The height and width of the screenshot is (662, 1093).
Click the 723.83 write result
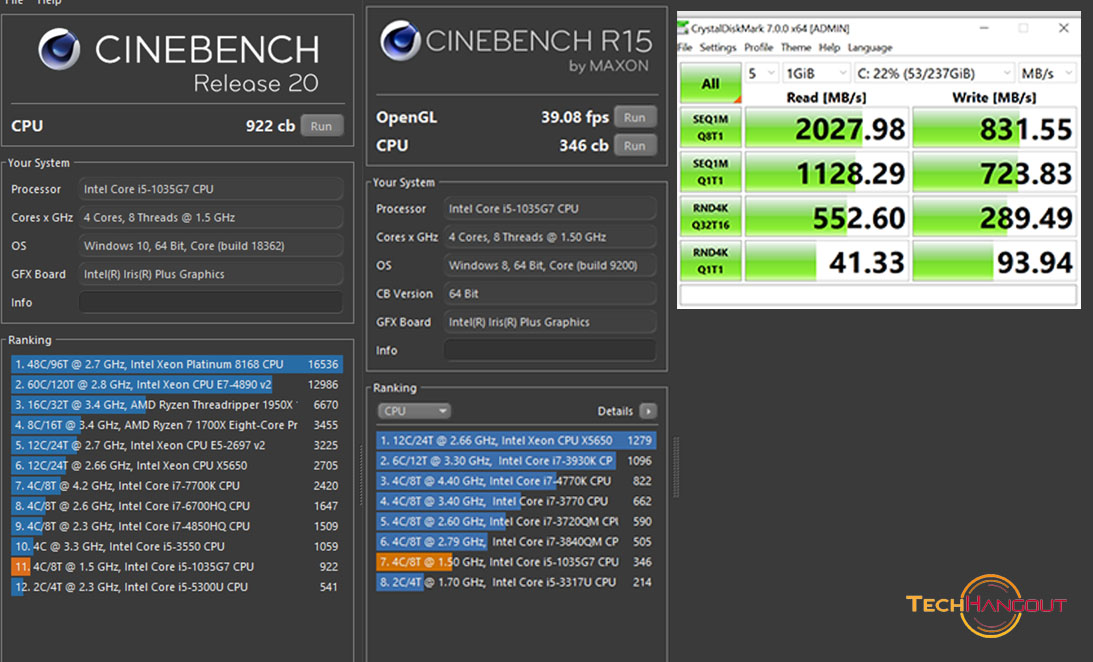pos(995,172)
